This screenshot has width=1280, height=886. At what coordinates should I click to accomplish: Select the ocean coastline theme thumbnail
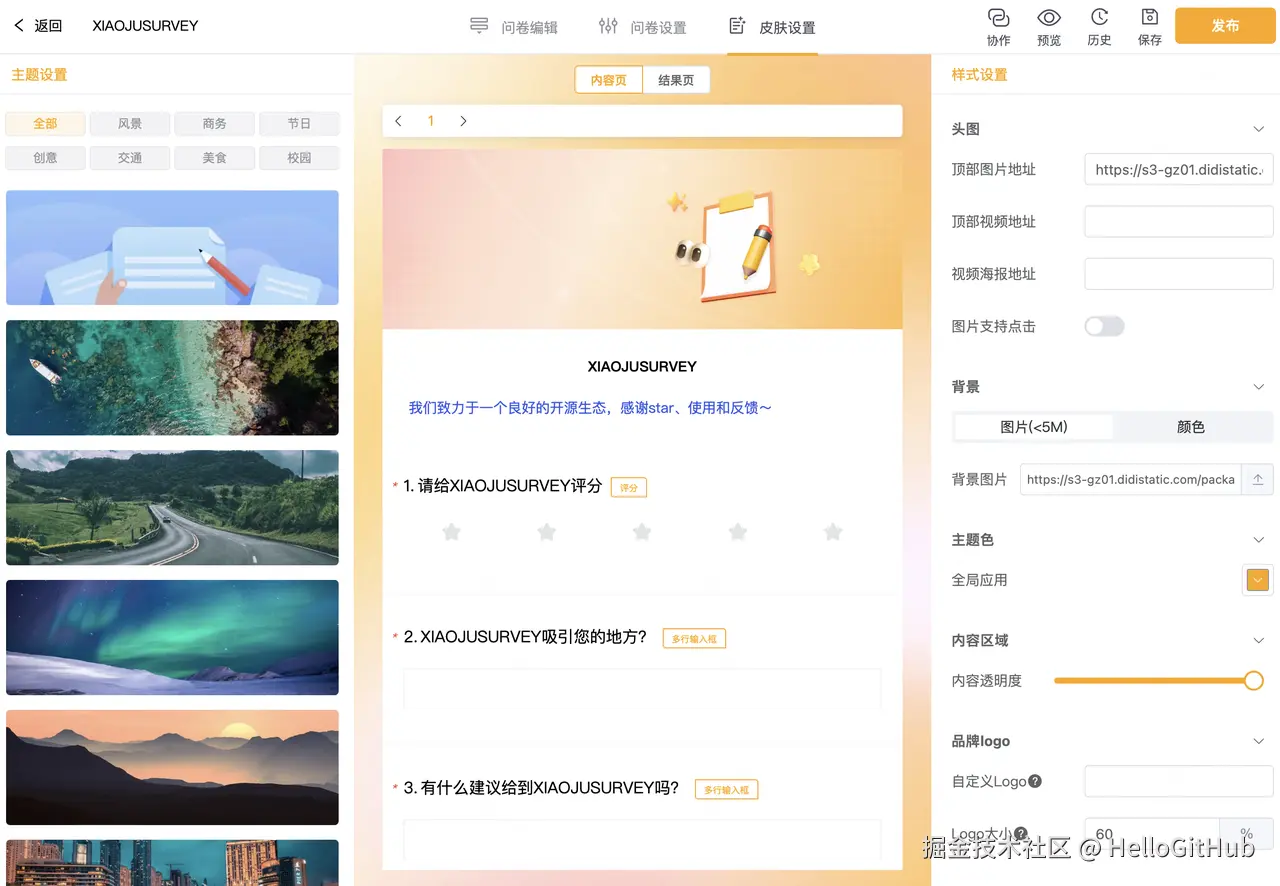[x=172, y=377]
